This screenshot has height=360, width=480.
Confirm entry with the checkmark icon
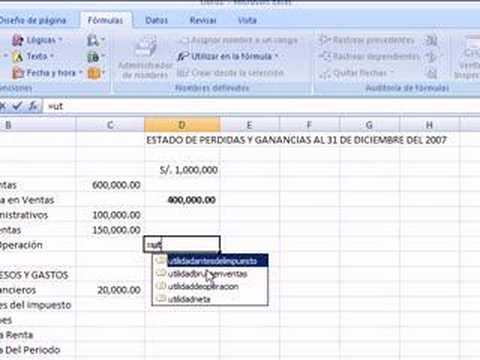[17, 106]
